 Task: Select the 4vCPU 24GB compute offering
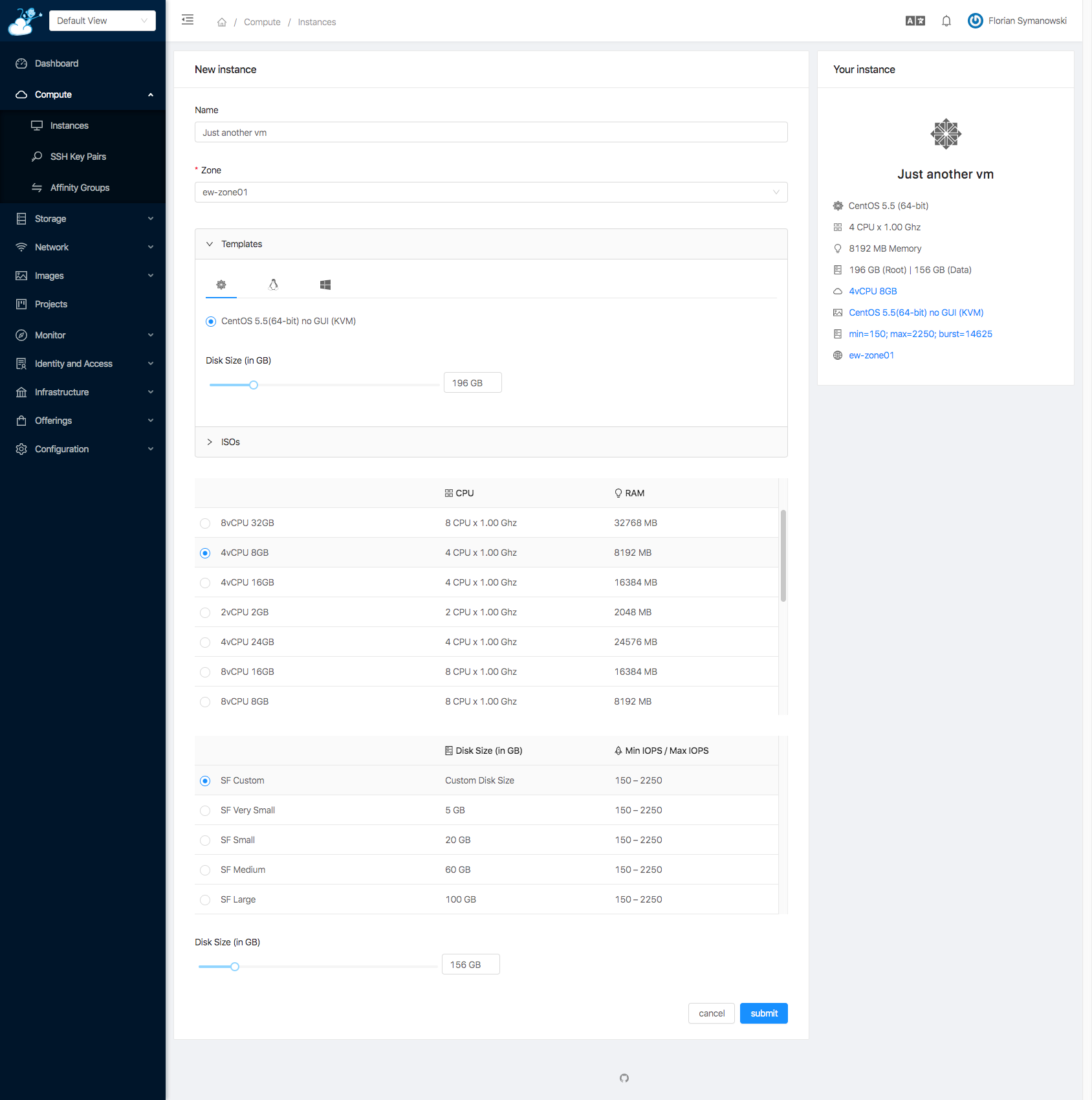[x=205, y=643]
